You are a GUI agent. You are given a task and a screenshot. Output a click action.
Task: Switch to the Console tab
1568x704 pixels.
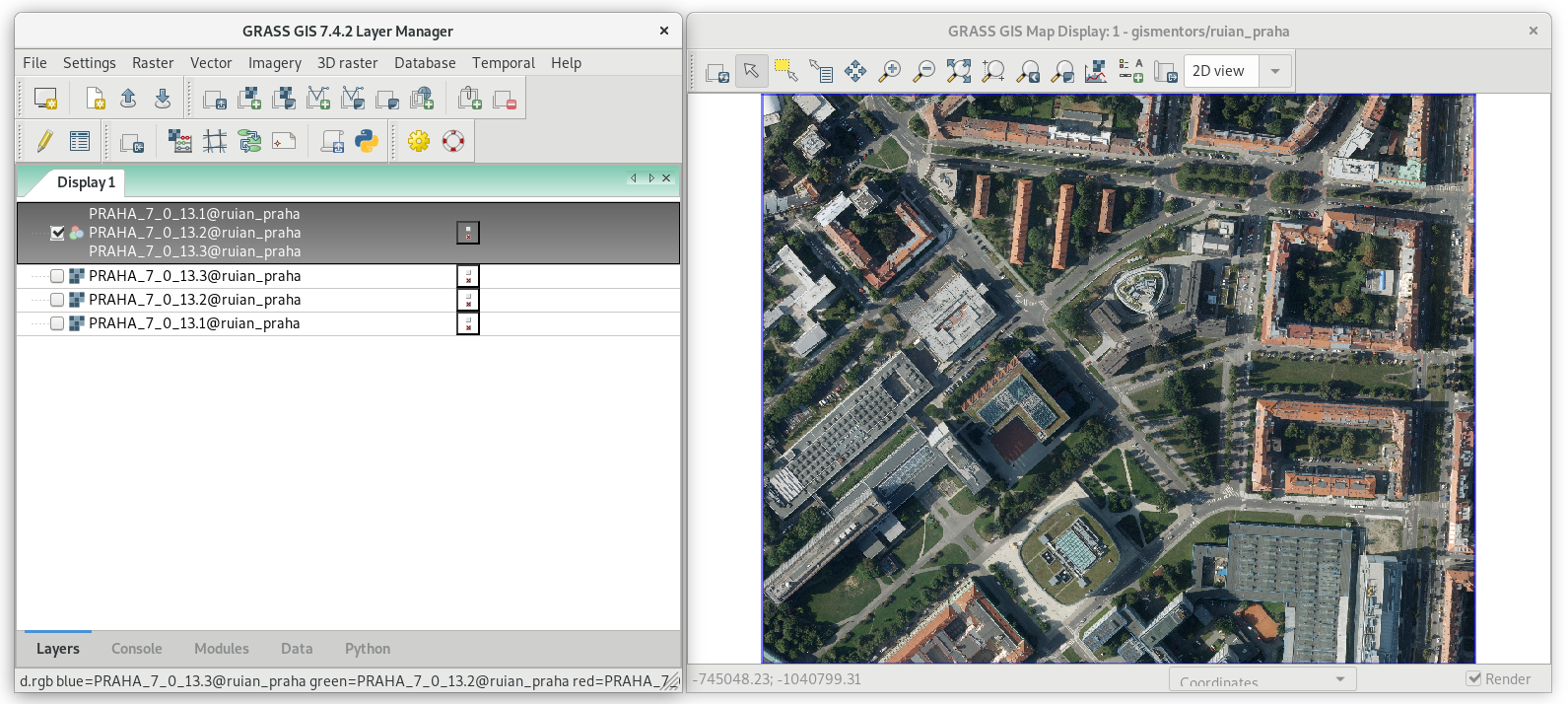pyautogui.click(x=137, y=649)
